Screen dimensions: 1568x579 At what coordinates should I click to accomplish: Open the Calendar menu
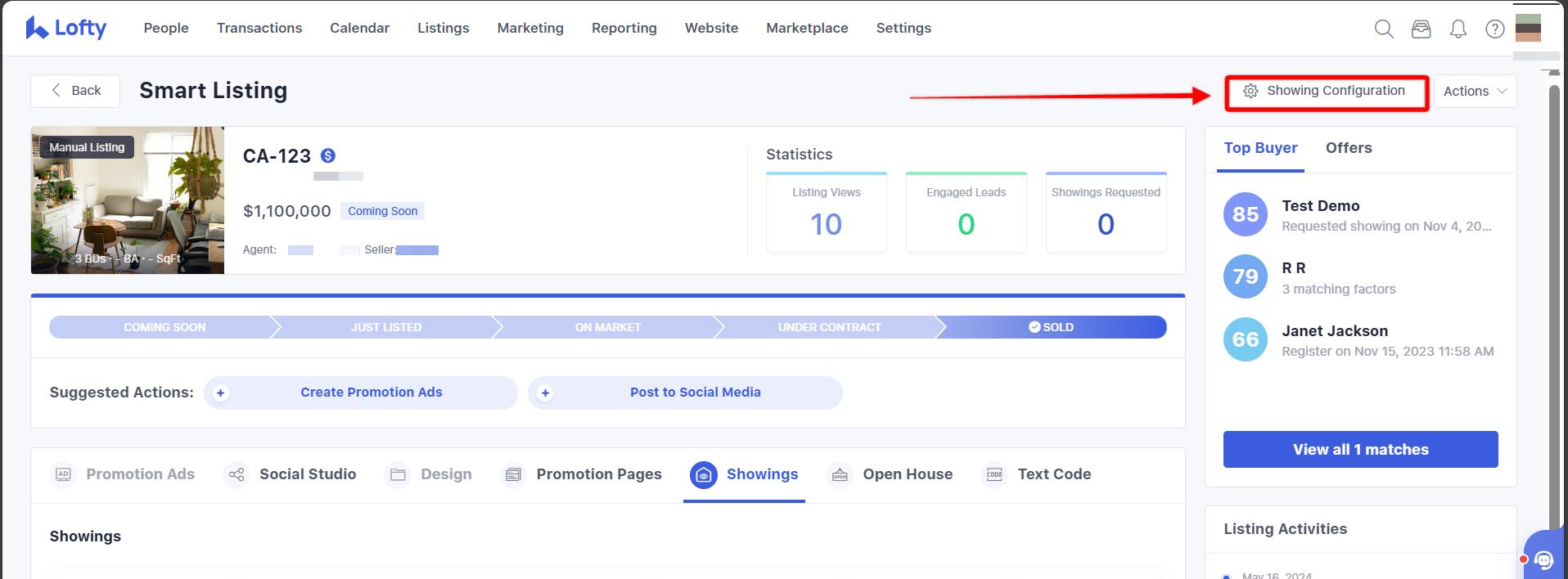click(x=359, y=28)
